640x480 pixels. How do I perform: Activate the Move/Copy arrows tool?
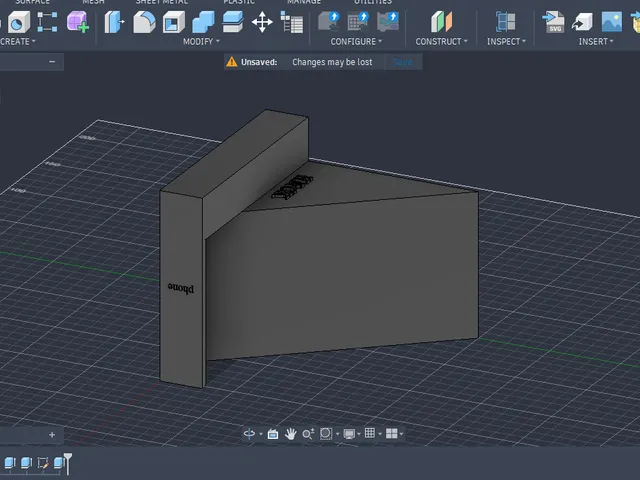262,22
